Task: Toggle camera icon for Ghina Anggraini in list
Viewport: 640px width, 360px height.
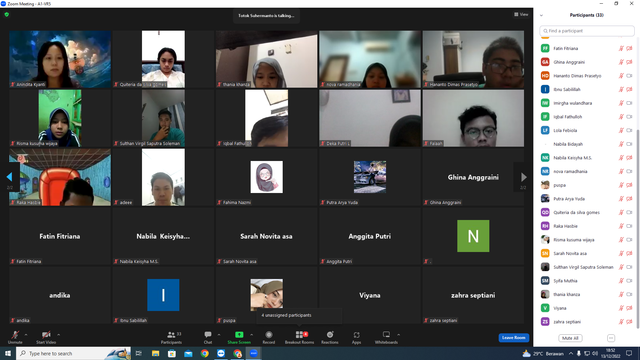Action: (629, 62)
